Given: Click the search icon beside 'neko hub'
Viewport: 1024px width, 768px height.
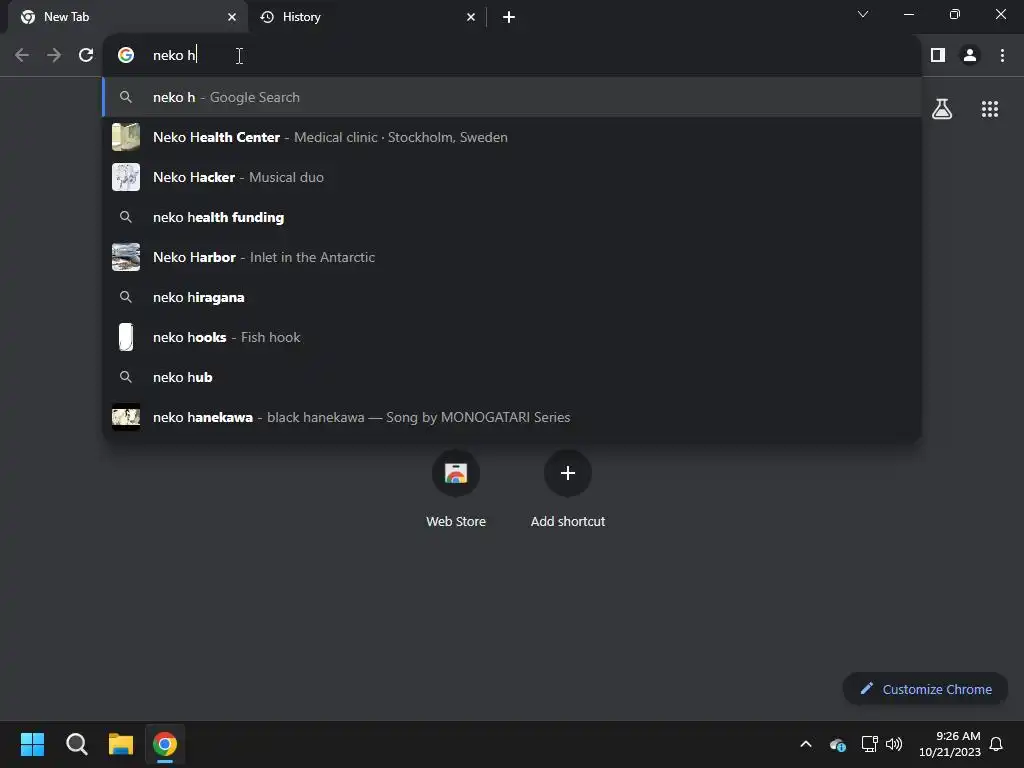Looking at the screenshot, I should click(126, 377).
